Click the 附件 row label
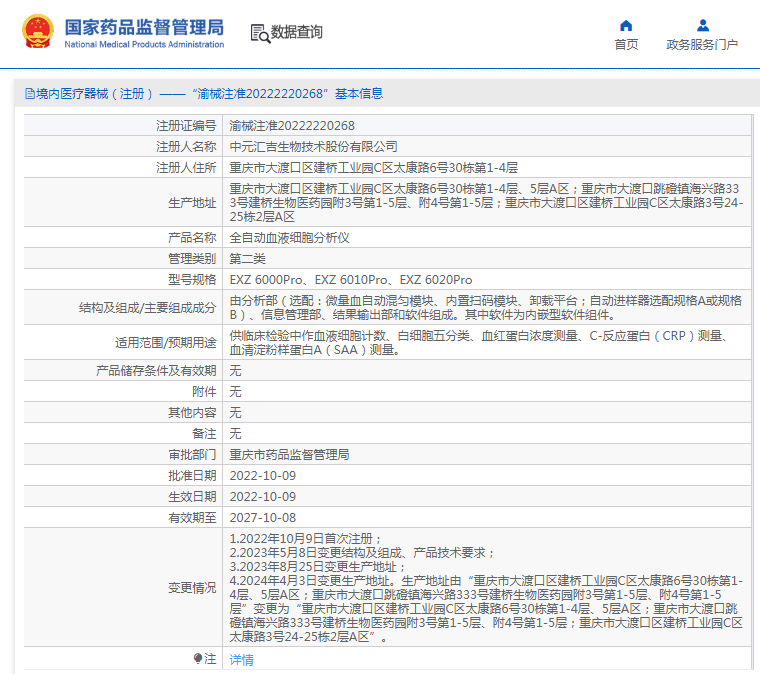The width and height of the screenshot is (760, 674). point(204,392)
